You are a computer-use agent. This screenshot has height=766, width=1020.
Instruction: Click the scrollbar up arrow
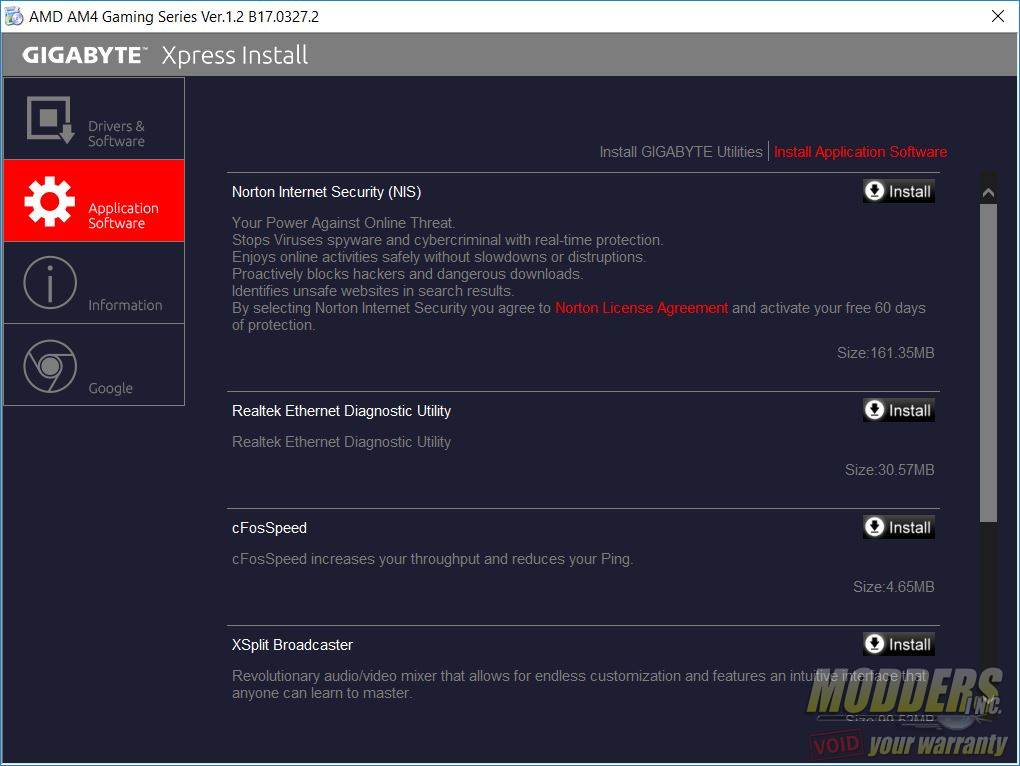click(x=988, y=192)
